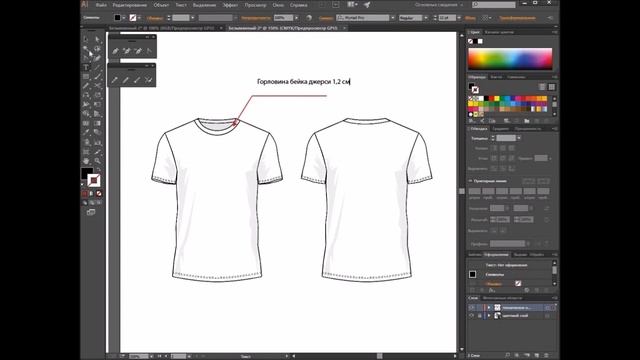
Task: Select the Rotate tool
Action: (86, 95)
